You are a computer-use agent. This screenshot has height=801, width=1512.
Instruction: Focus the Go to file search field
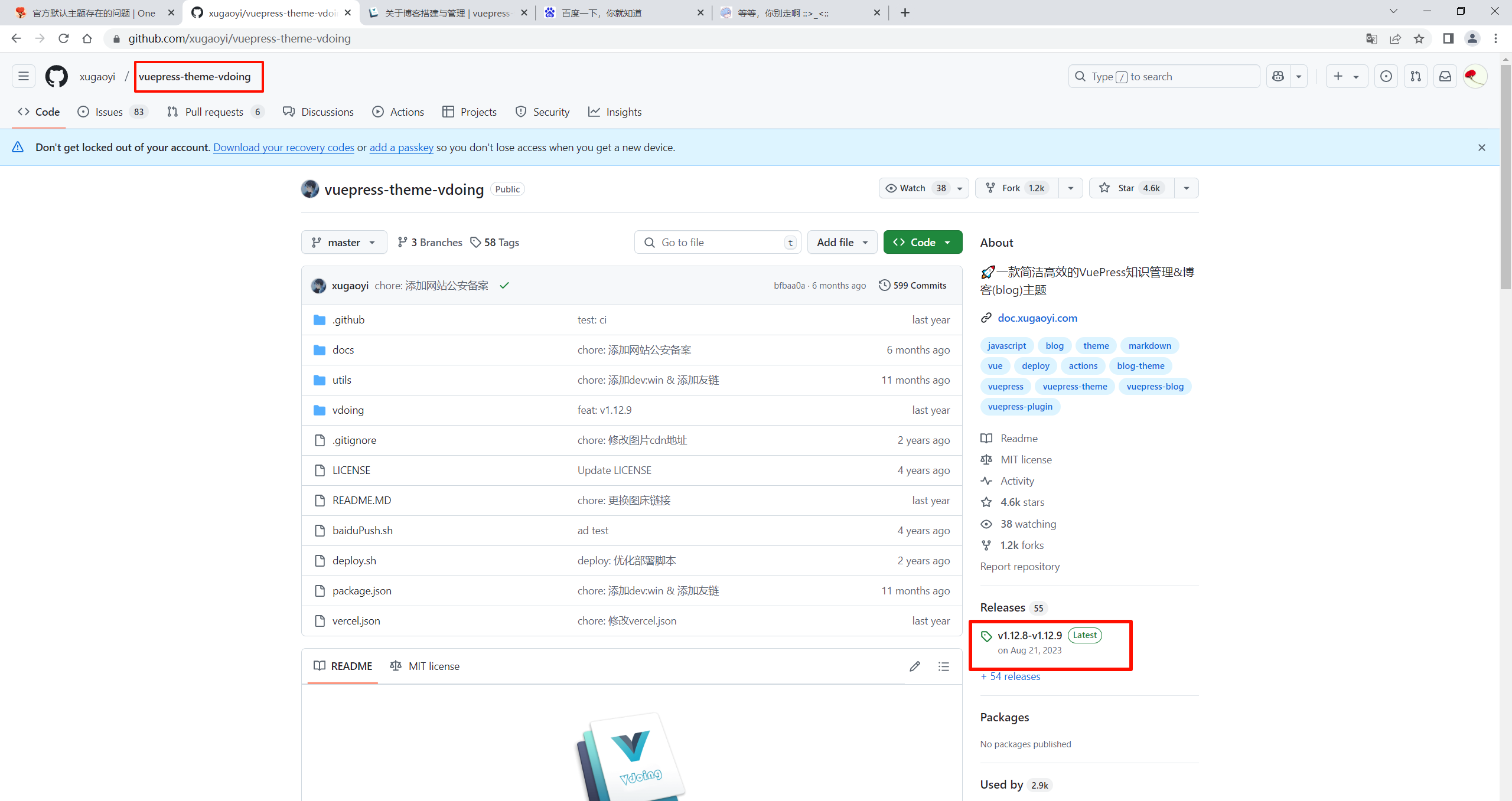pyautogui.click(x=718, y=242)
